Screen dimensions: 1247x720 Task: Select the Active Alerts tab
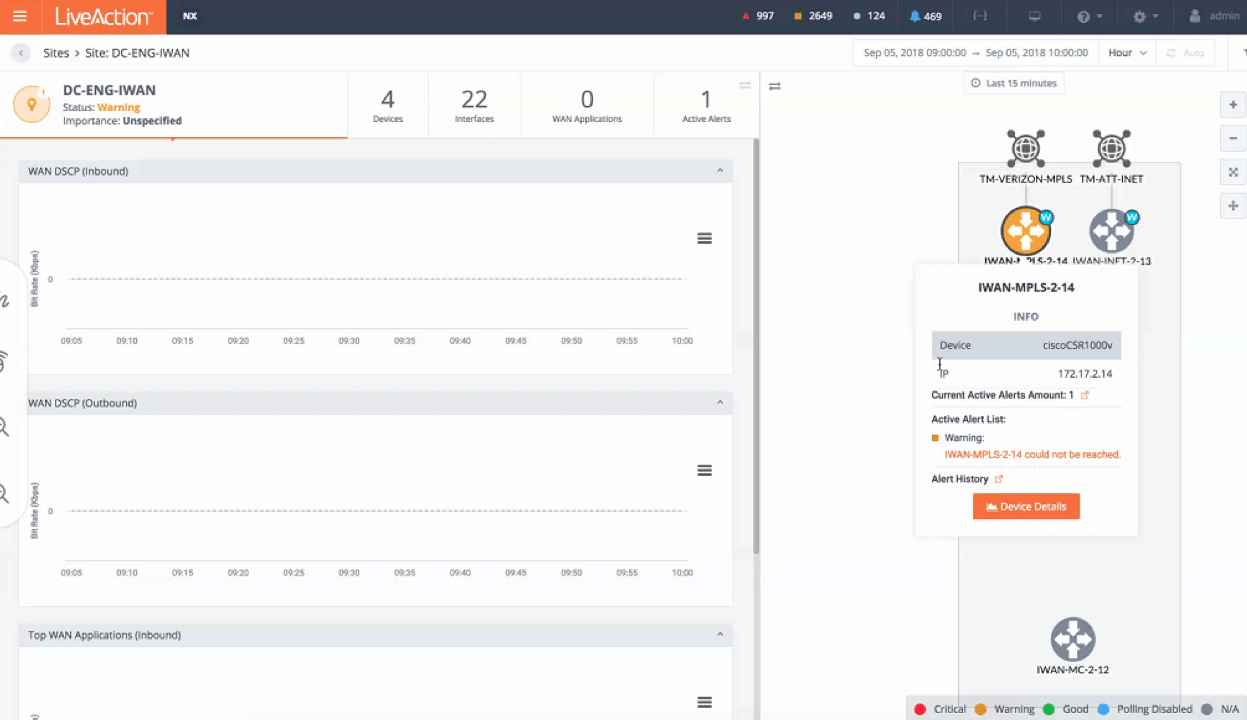tap(706, 106)
